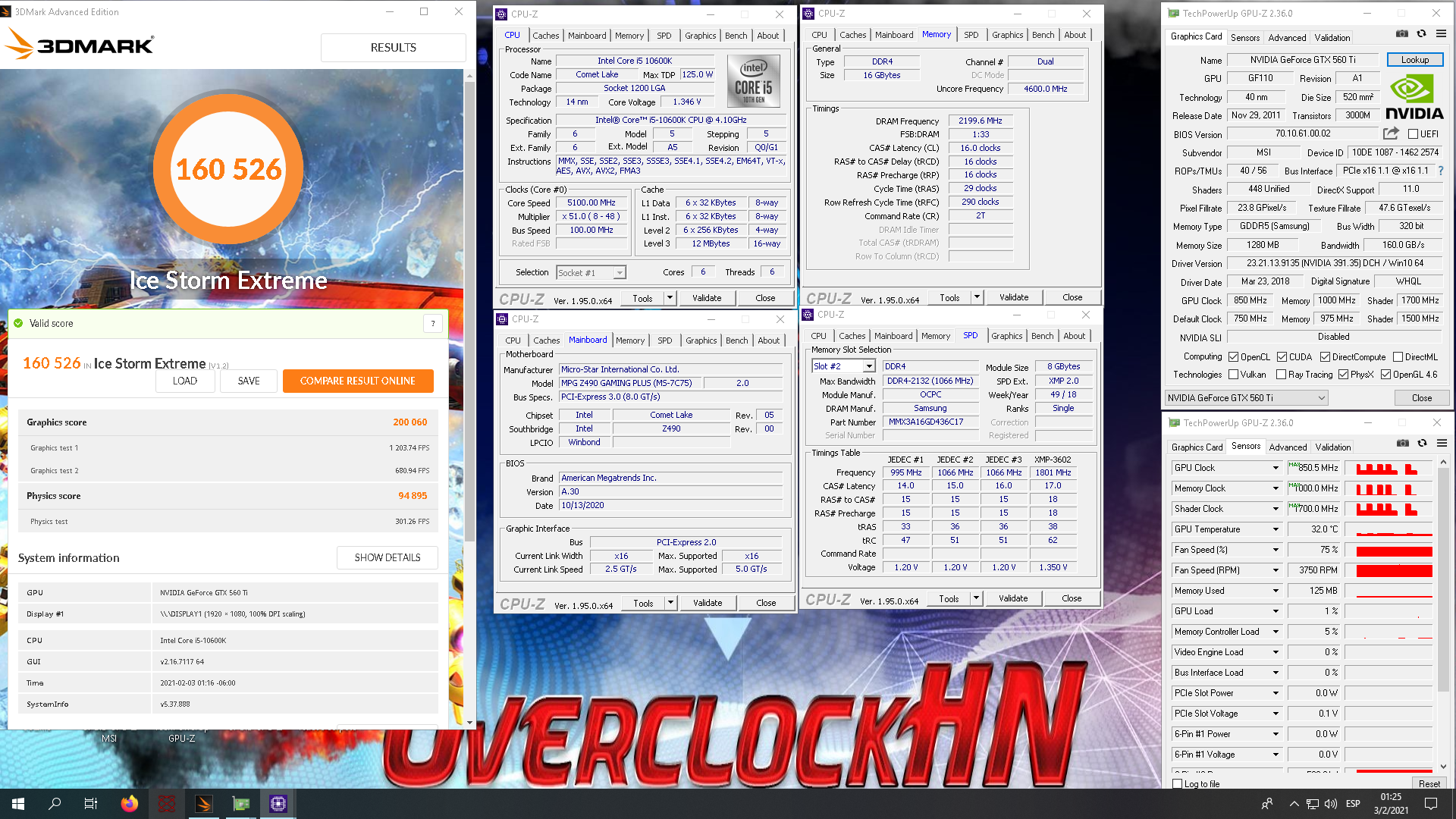The width and height of the screenshot is (1456, 819).
Task: Toggle the OpenCL checkbox
Action: pyautogui.click(x=1234, y=357)
